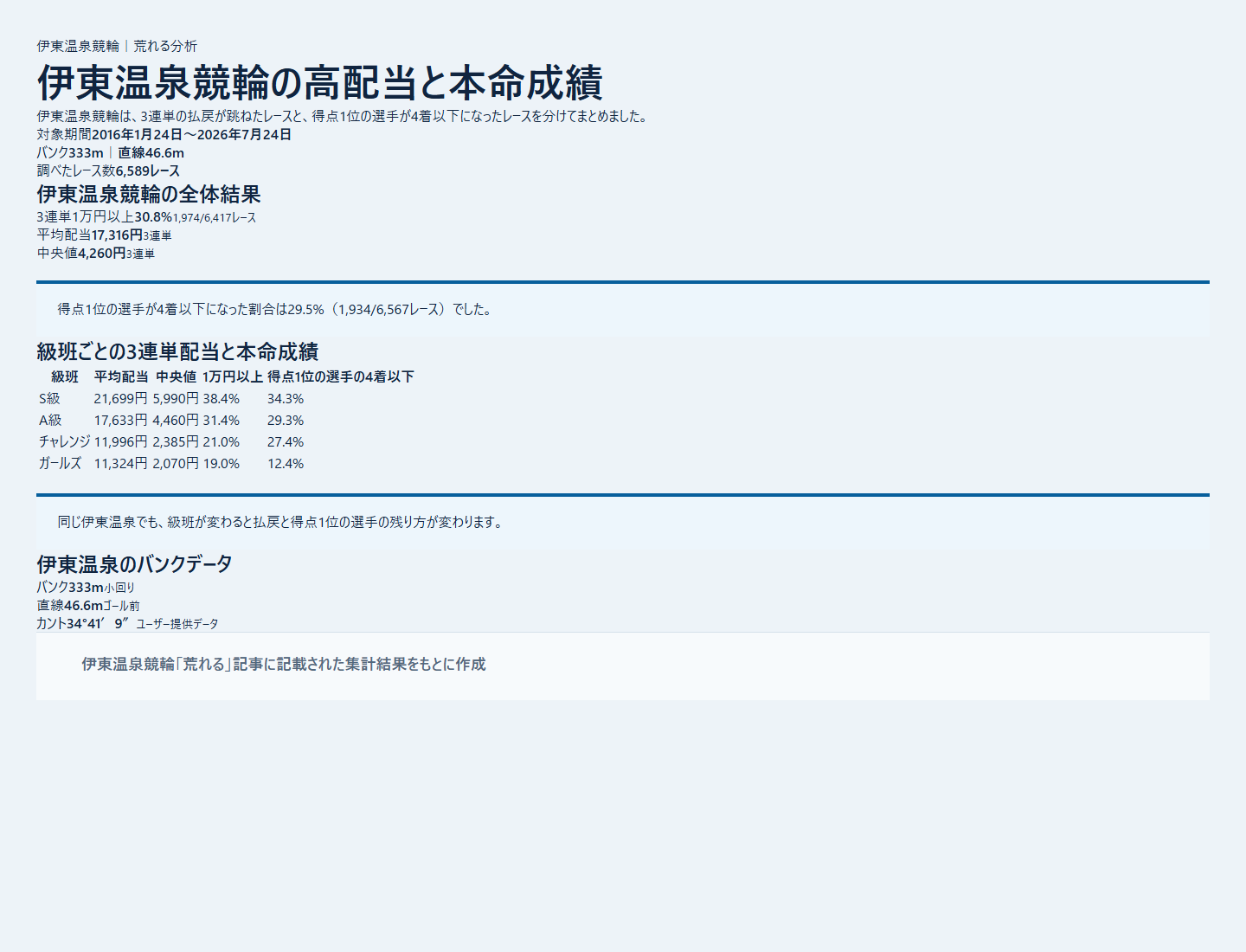The width and height of the screenshot is (1246, 952).
Task: Click the バンク333m小回り data line
Action: coord(86,587)
